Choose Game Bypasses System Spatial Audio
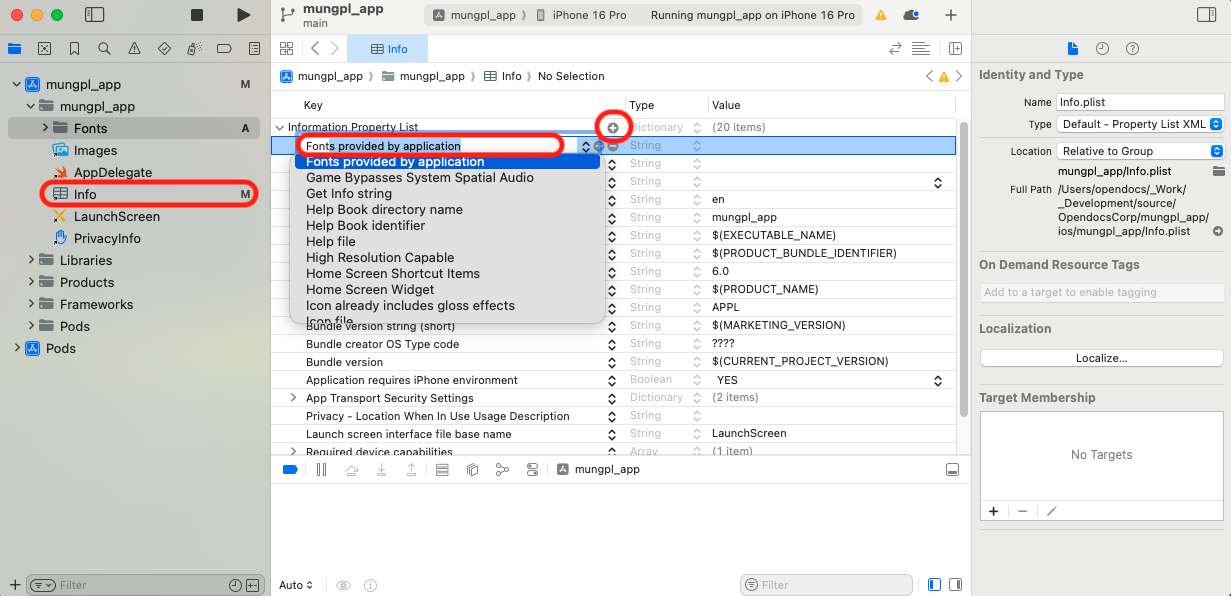The image size is (1231, 596). pyautogui.click(x=420, y=178)
